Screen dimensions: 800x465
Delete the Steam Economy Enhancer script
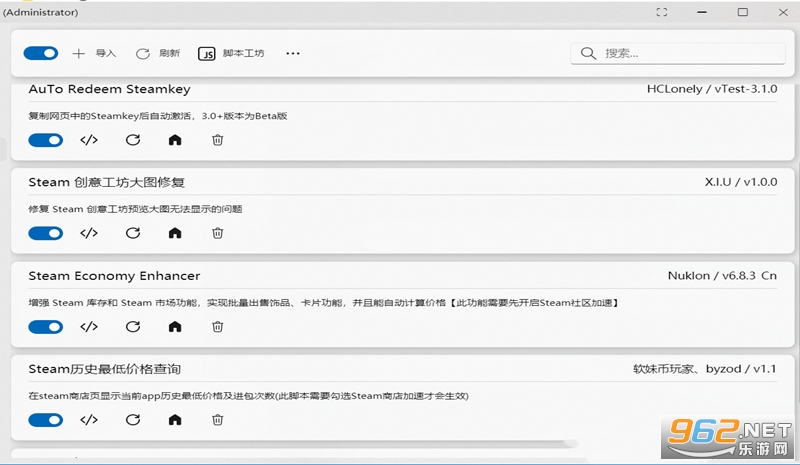[x=217, y=327]
